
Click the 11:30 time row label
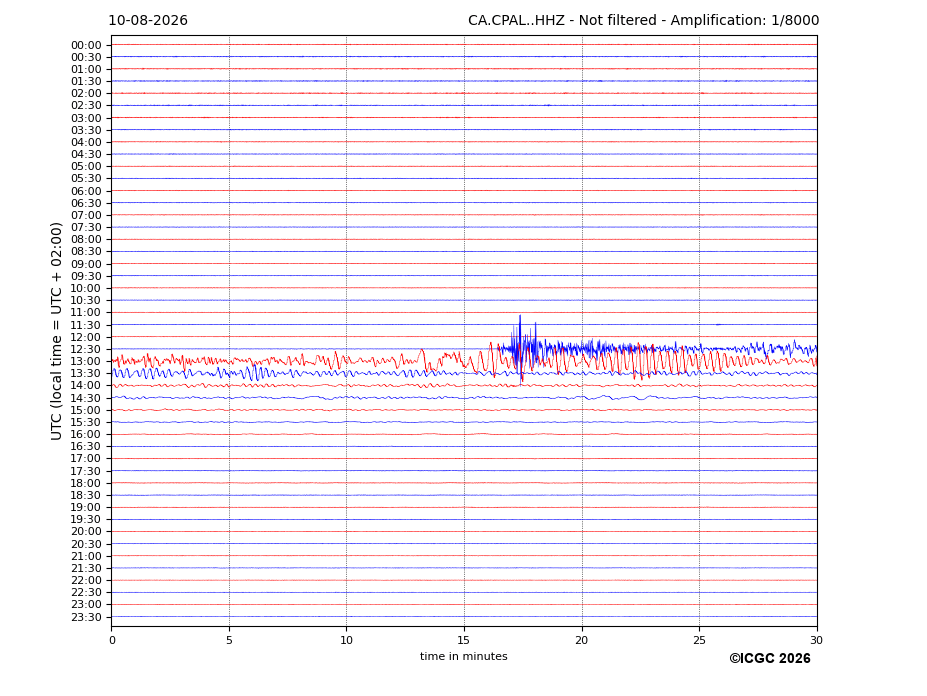click(86, 325)
